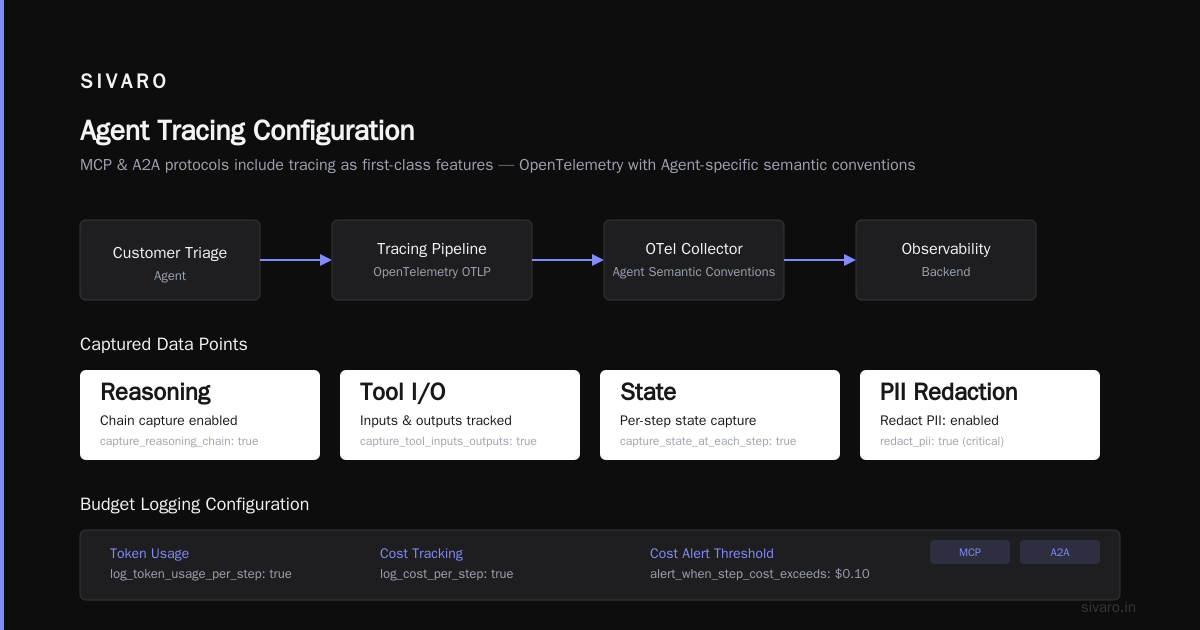Select the Tracing Pipeline box

click(432, 260)
